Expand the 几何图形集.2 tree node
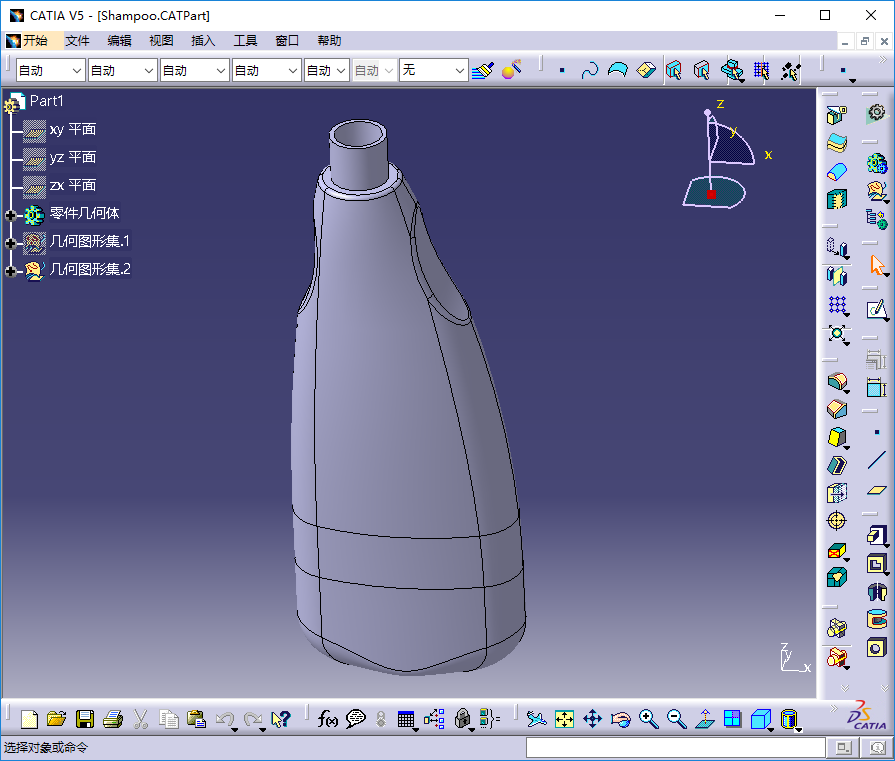Image resolution: width=895 pixels, height=761 pixels. 11,271
